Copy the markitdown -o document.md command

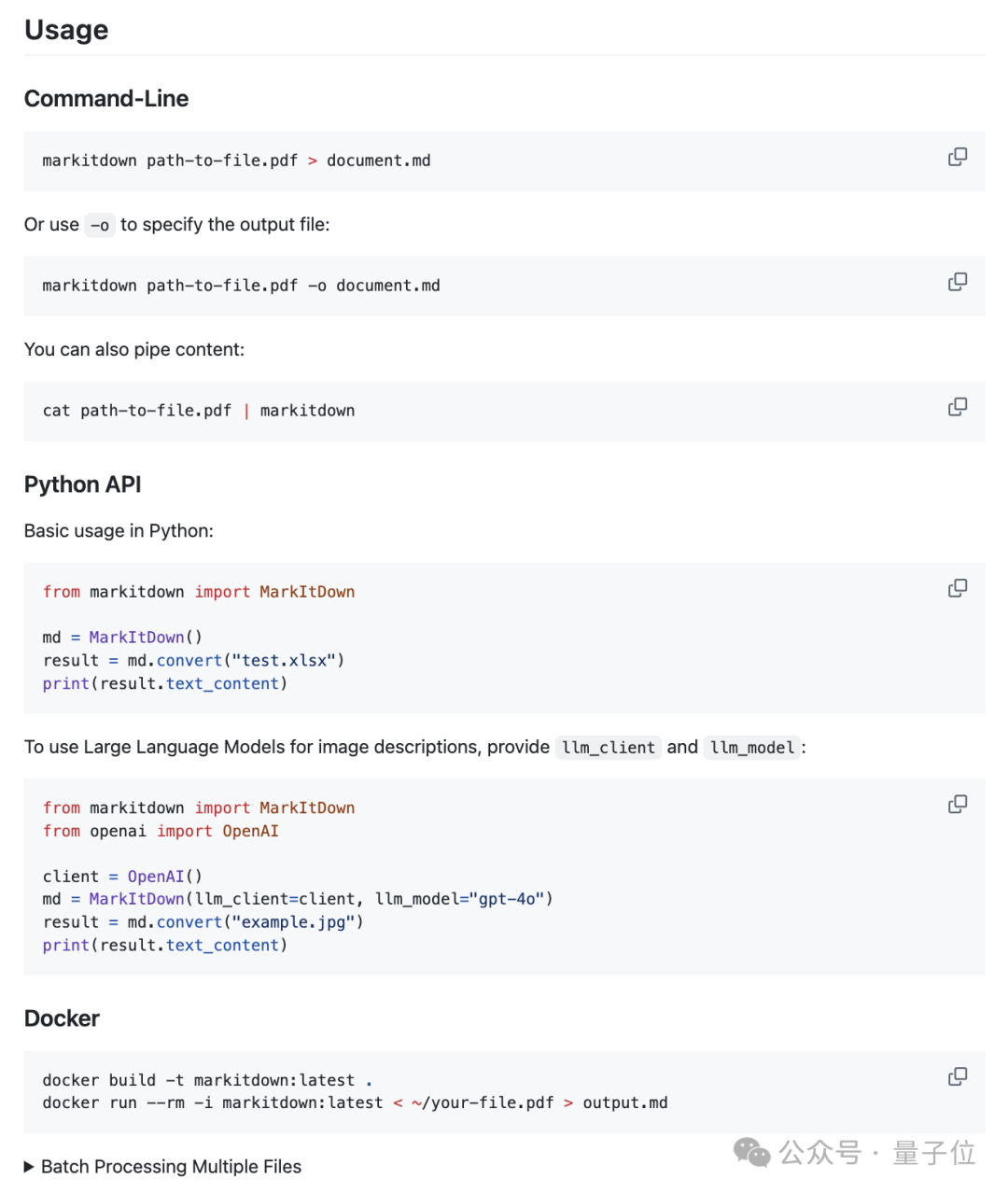pos(958,282)
